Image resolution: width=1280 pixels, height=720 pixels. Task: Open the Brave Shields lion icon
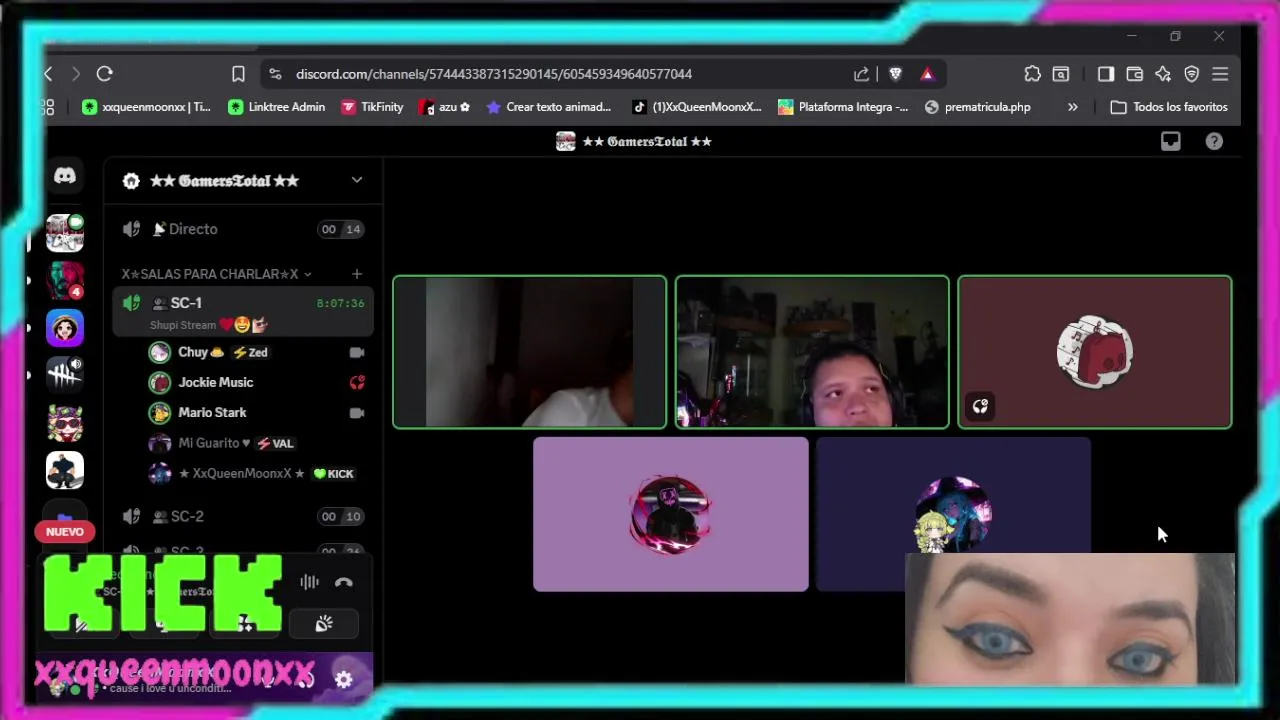click(895, 74)
